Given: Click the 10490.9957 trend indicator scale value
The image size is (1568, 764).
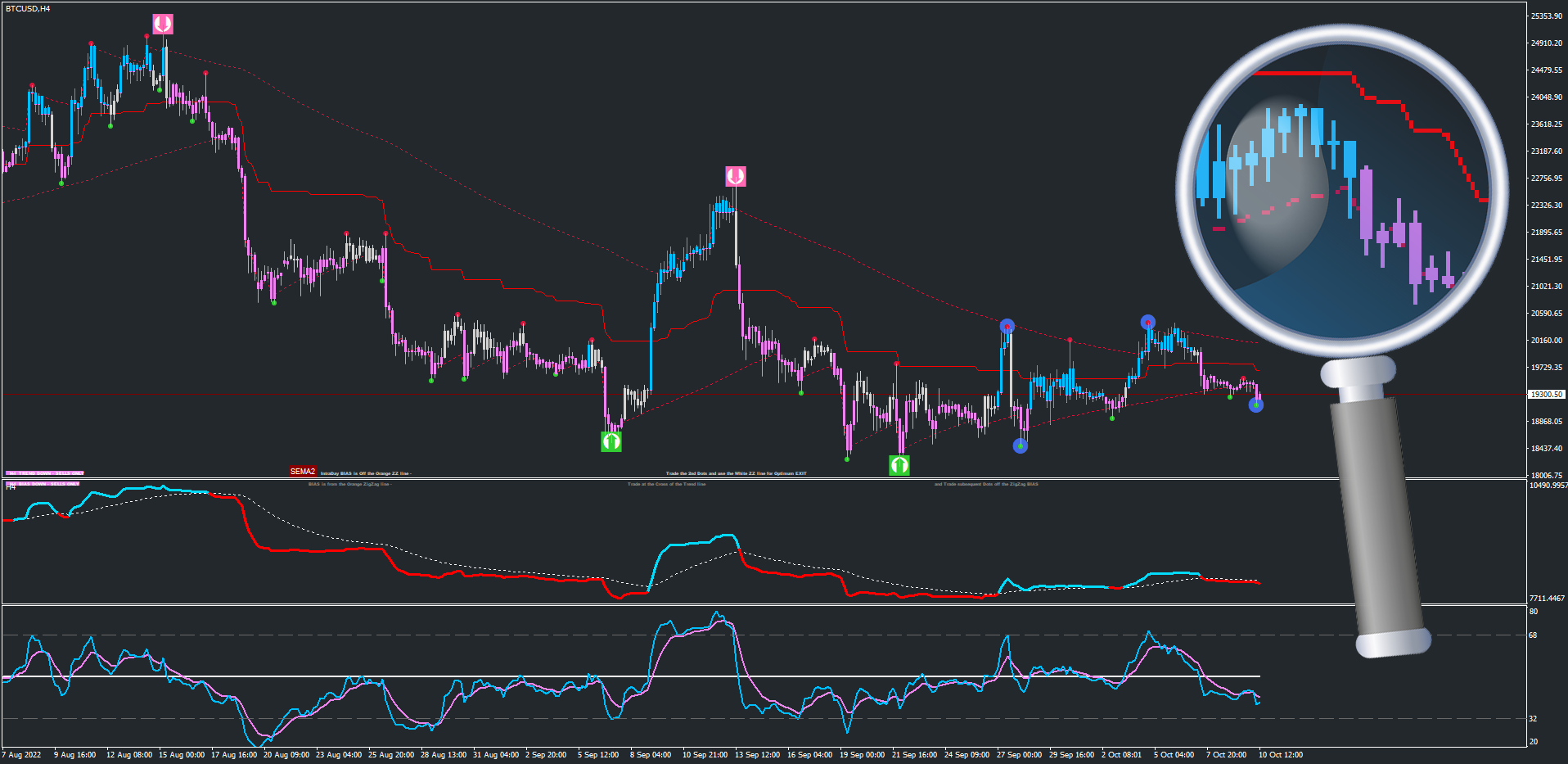Looking at the screenshot, I should click(1548, 486).
